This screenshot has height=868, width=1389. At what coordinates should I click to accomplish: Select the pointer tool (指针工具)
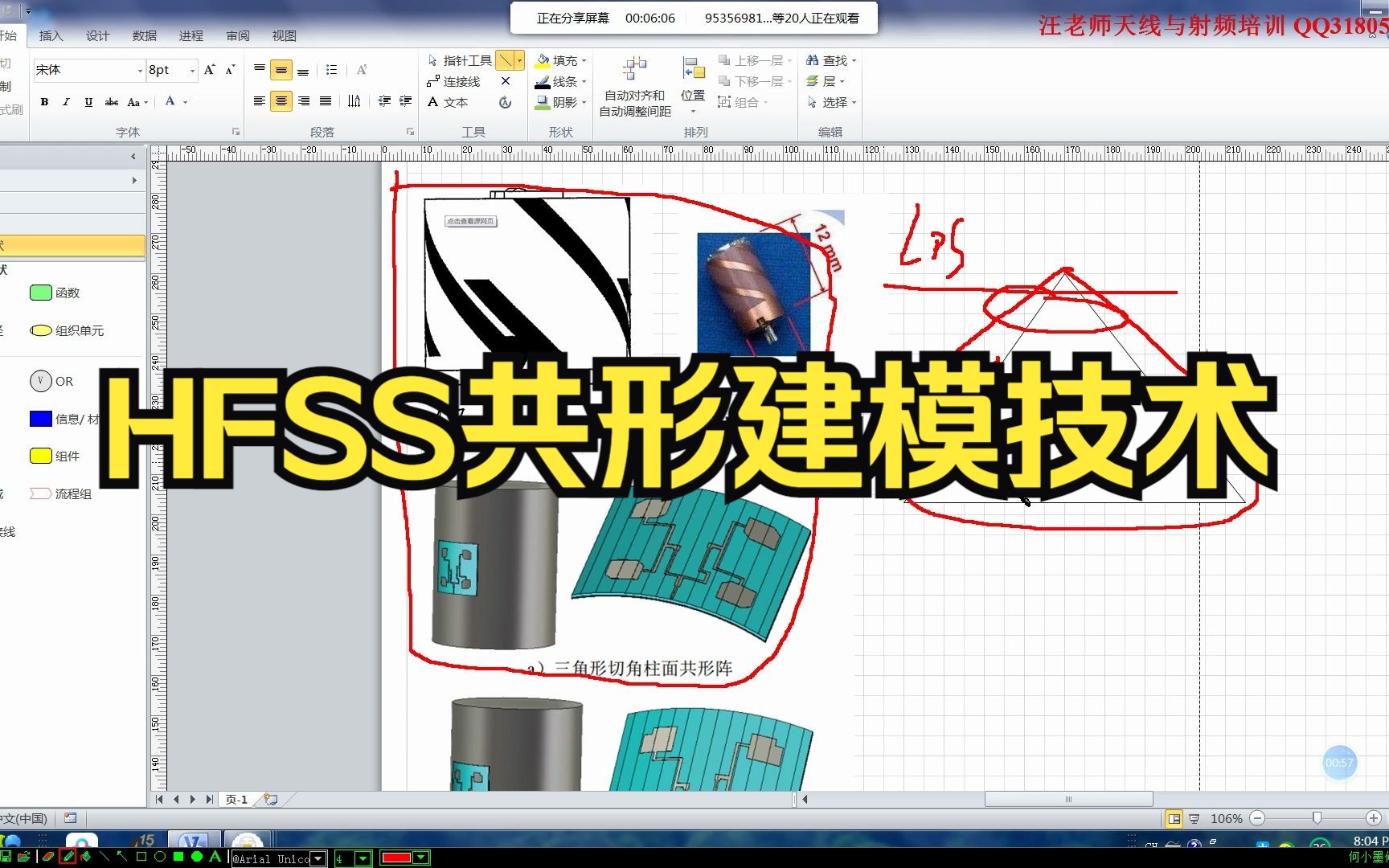459,60
